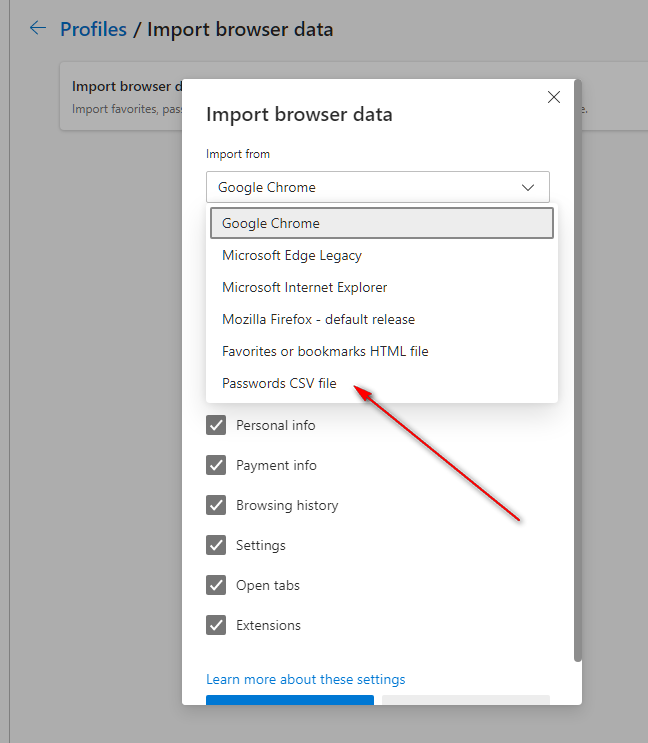Toggle the Extensions checkbox
Viewport: 648px width, 743px height.
pyautogui.click(x=216, y=625)
